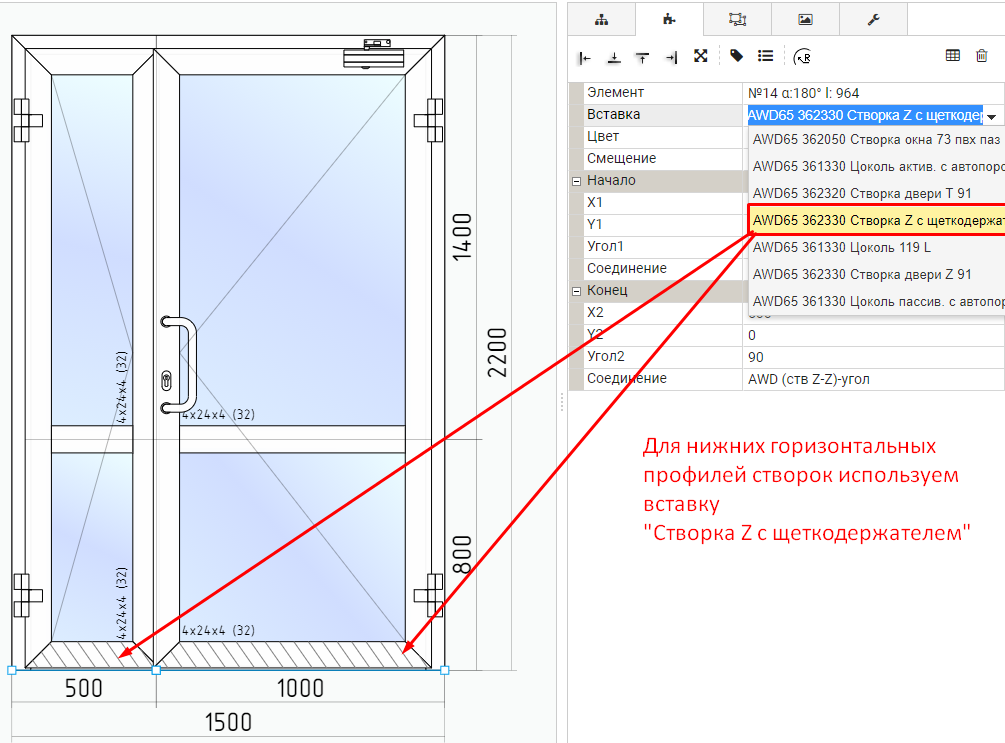Pick highlighted 'Створка Z с щеткодержателем' option

pos(876,221)
